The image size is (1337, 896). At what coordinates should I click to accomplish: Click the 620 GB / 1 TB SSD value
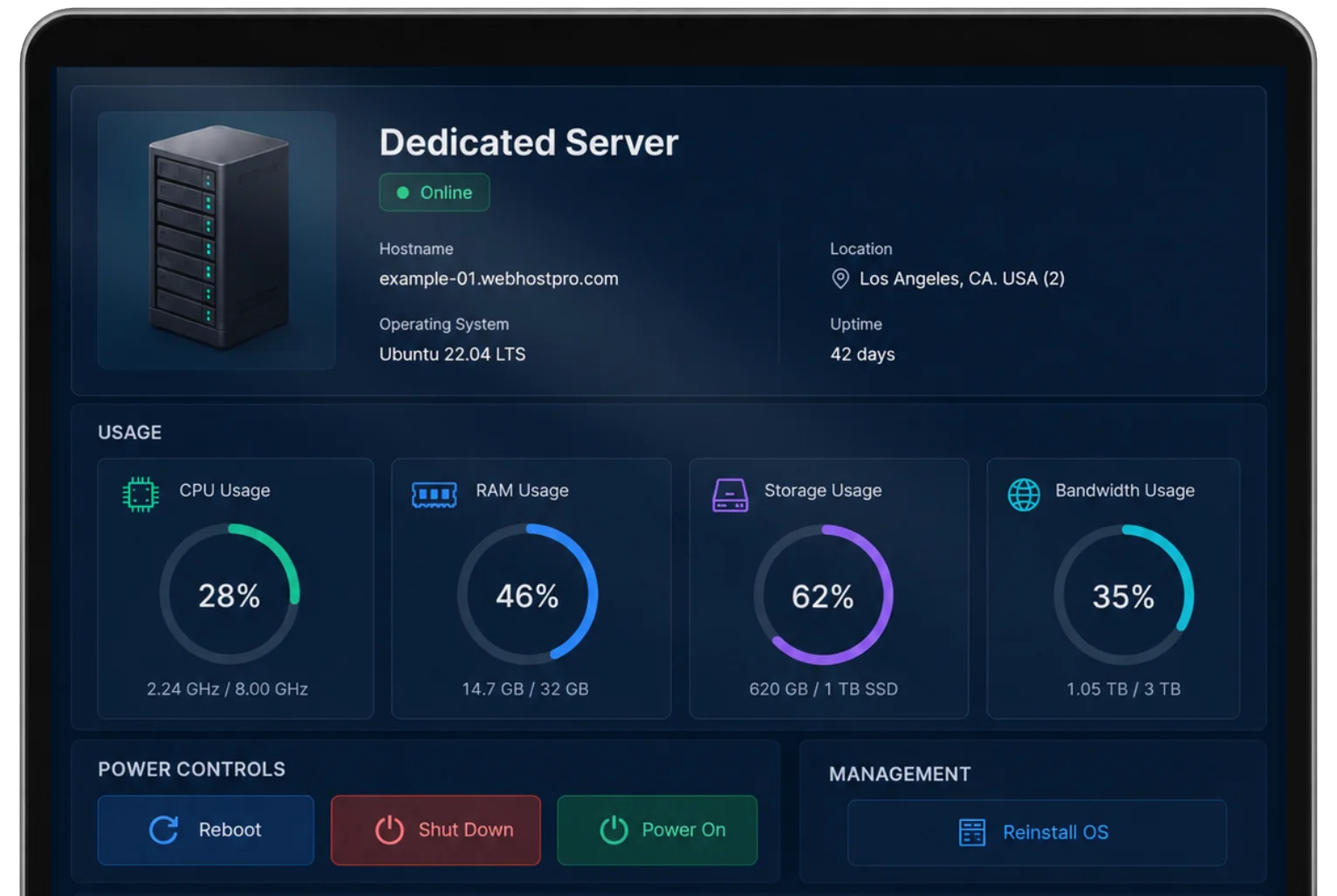pyautogui.click(x=823, y=689)
